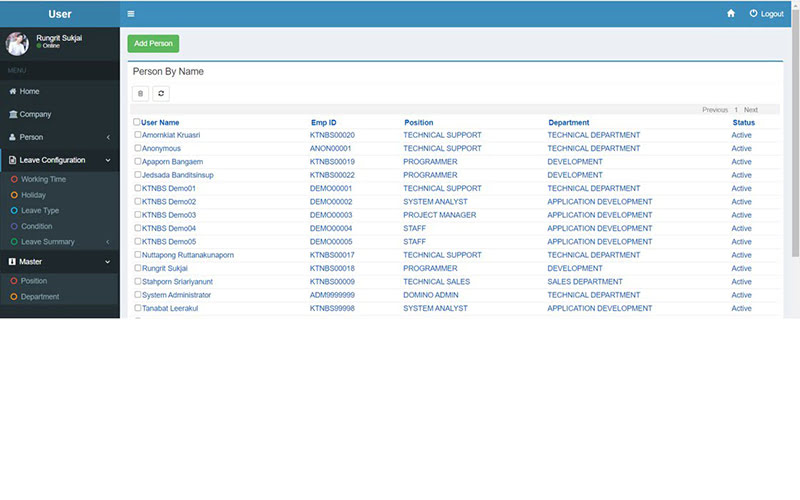
Task: Click the Add Person button
Action: click(153, 43)
